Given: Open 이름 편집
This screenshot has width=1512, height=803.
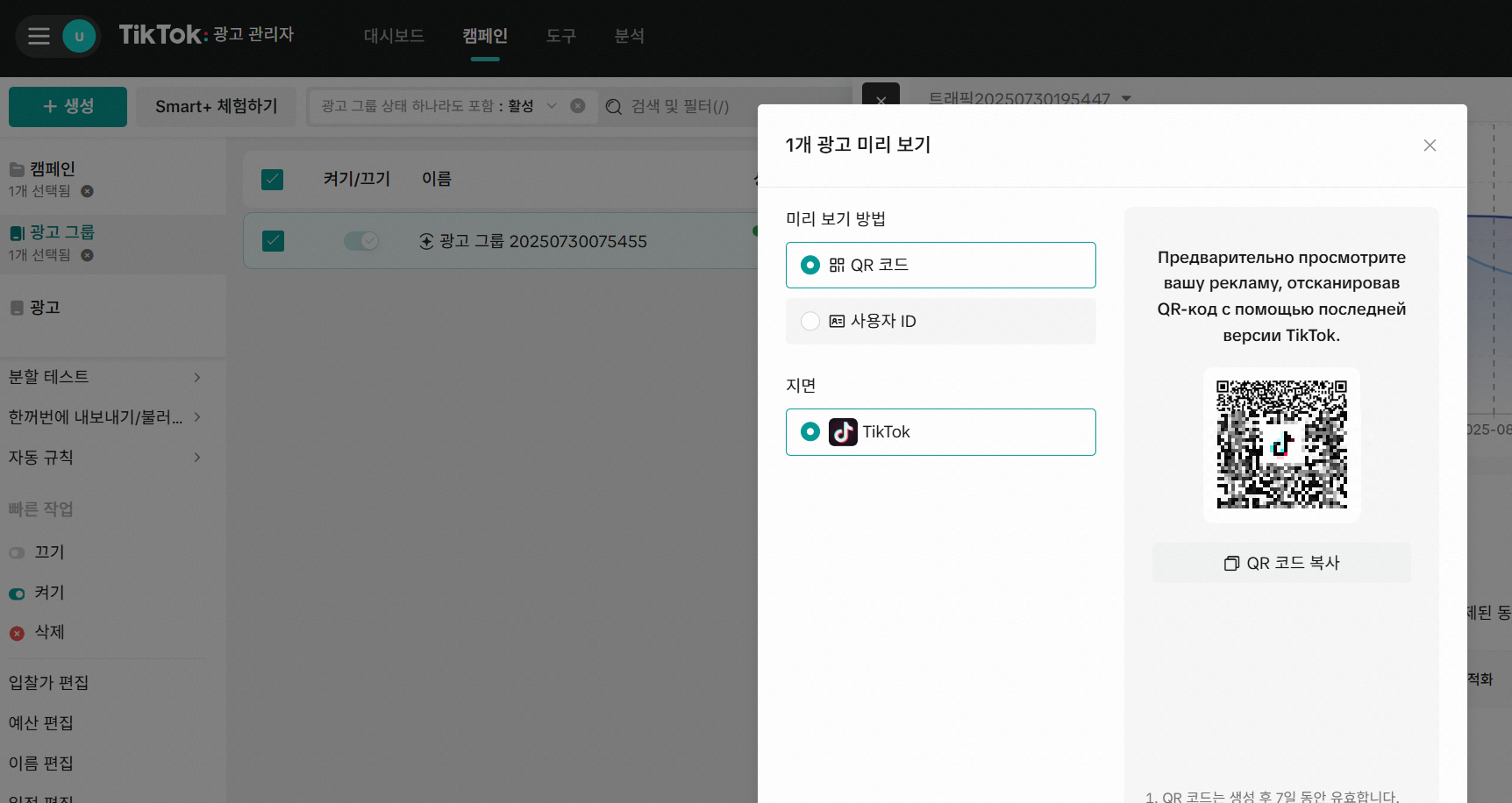Looking at the screenshot, I should (x=41, y=764).
